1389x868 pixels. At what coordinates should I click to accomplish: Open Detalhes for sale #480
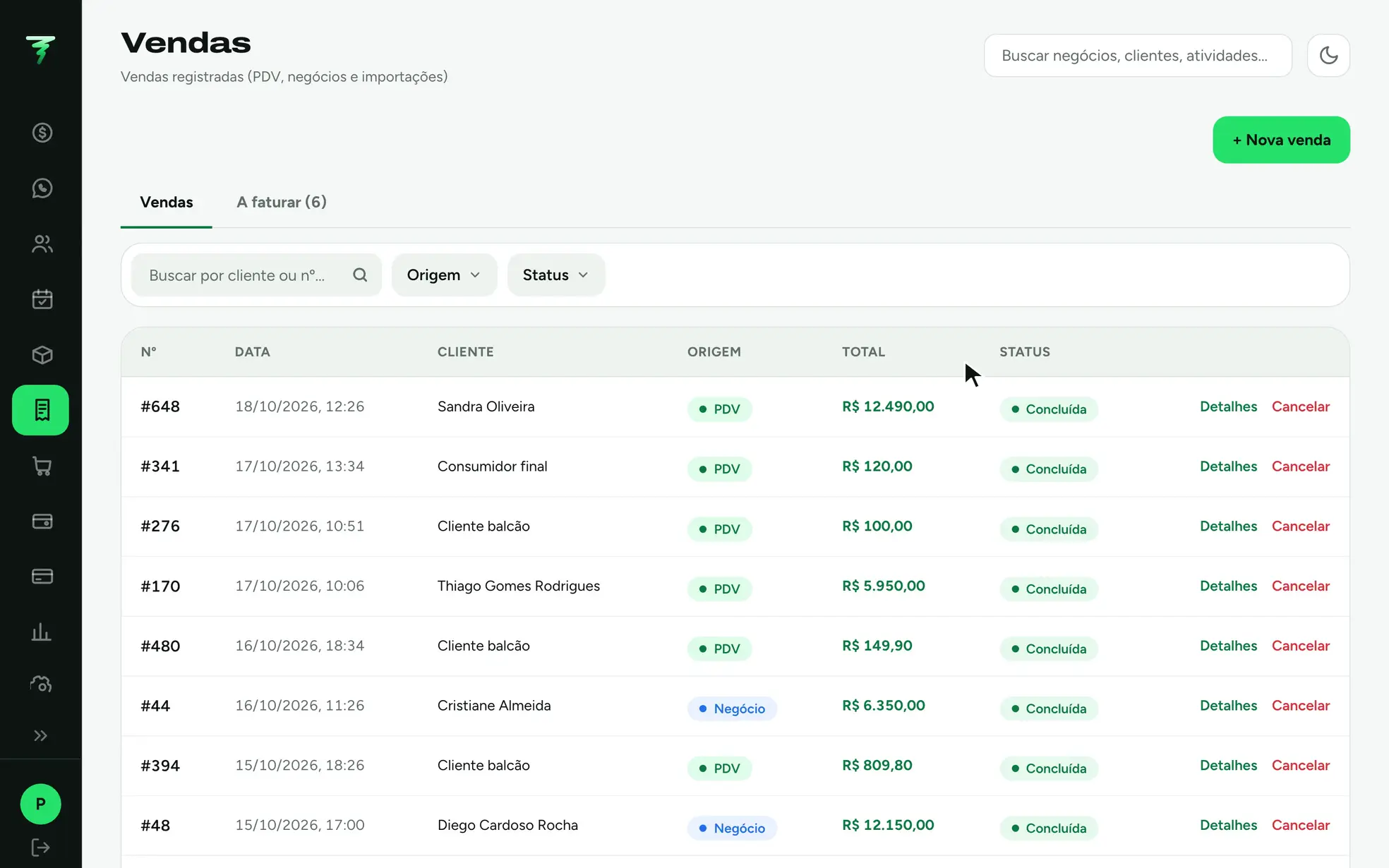tap(1228, 646)
